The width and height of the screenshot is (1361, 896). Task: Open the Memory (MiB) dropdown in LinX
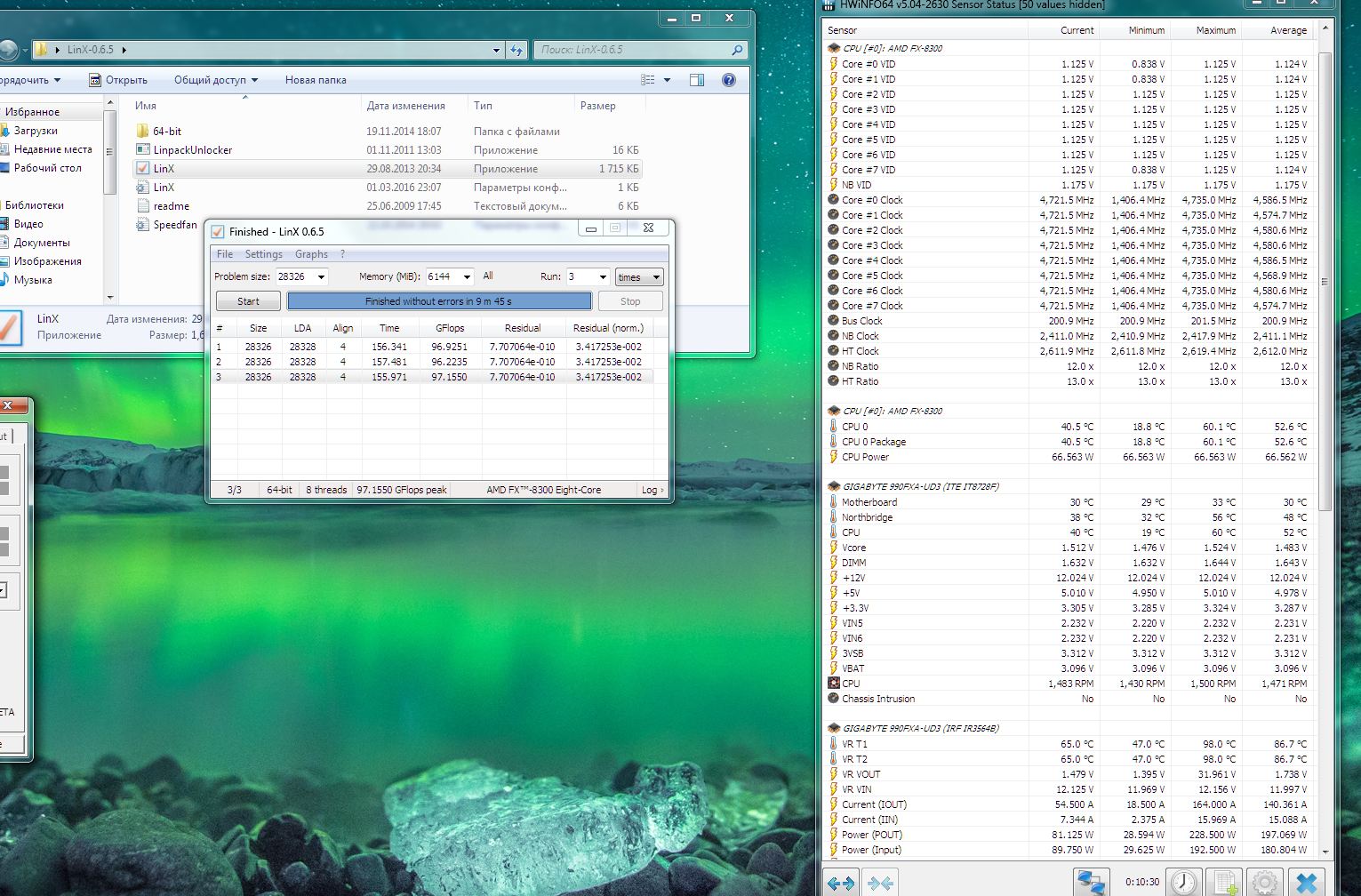pyautogui.click(x=467, y=276)
